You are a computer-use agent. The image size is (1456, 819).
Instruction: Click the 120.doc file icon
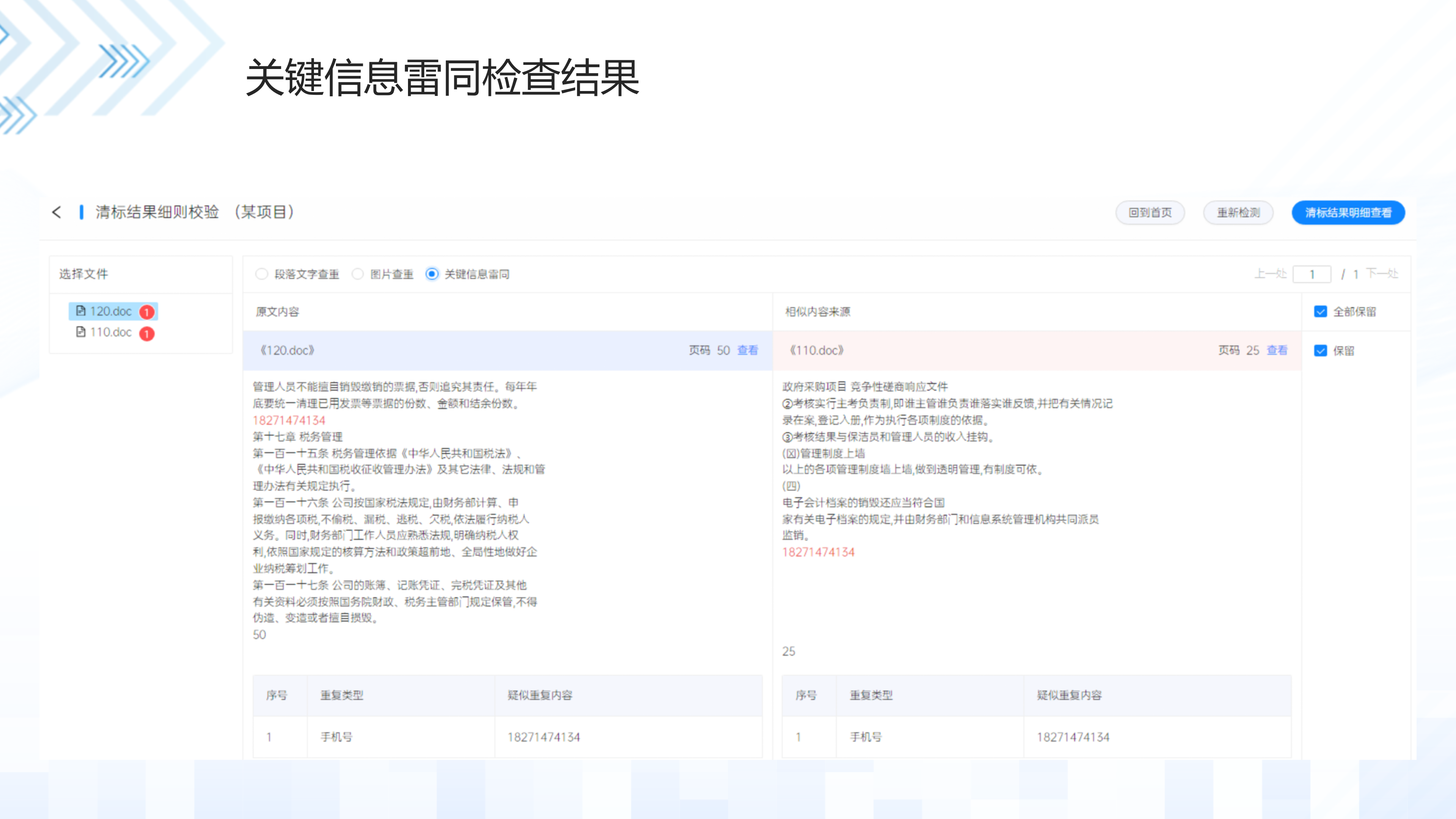pos(81,311)
